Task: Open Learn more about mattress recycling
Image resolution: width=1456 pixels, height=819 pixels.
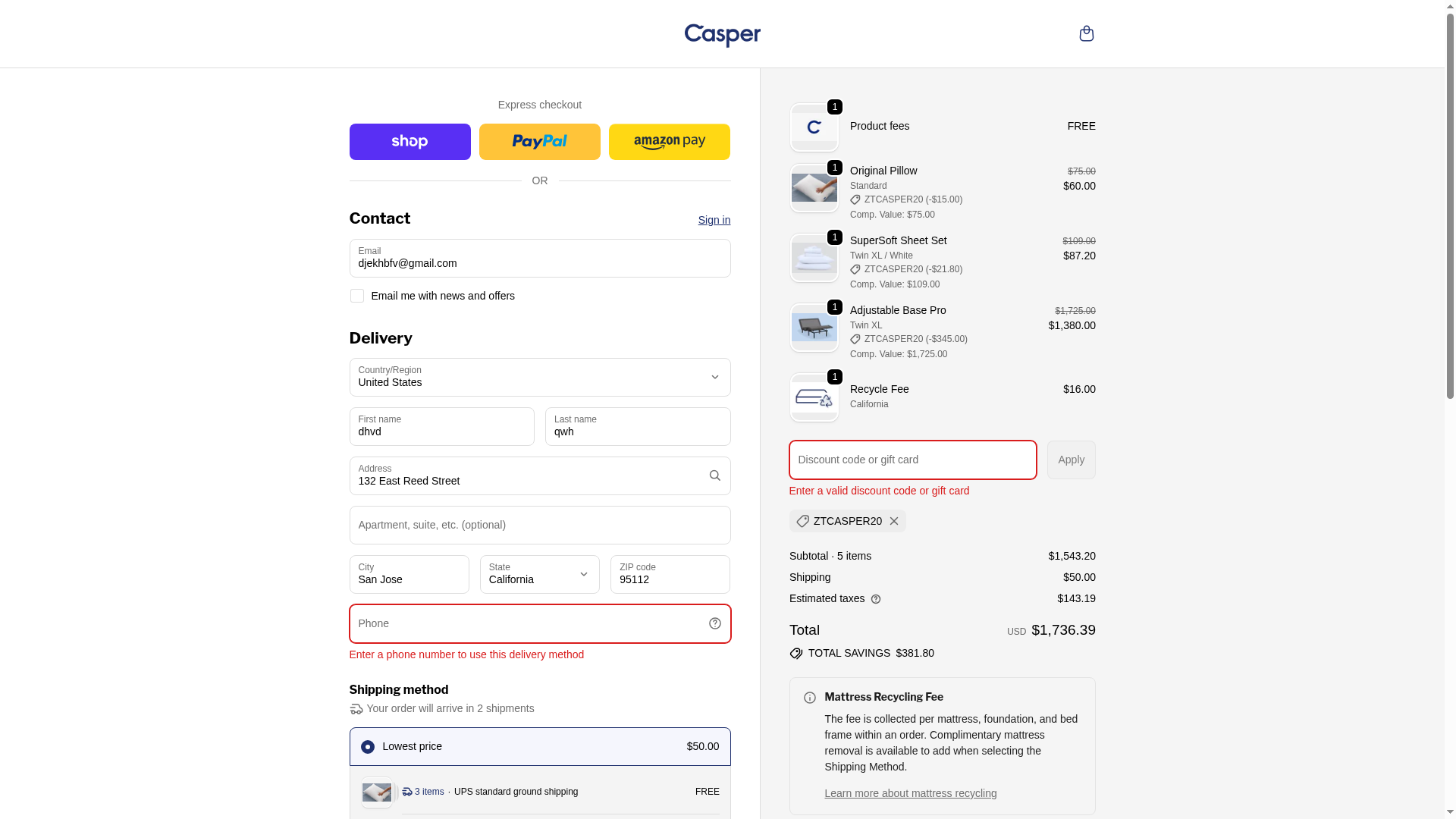Action: tap(910, 793)
